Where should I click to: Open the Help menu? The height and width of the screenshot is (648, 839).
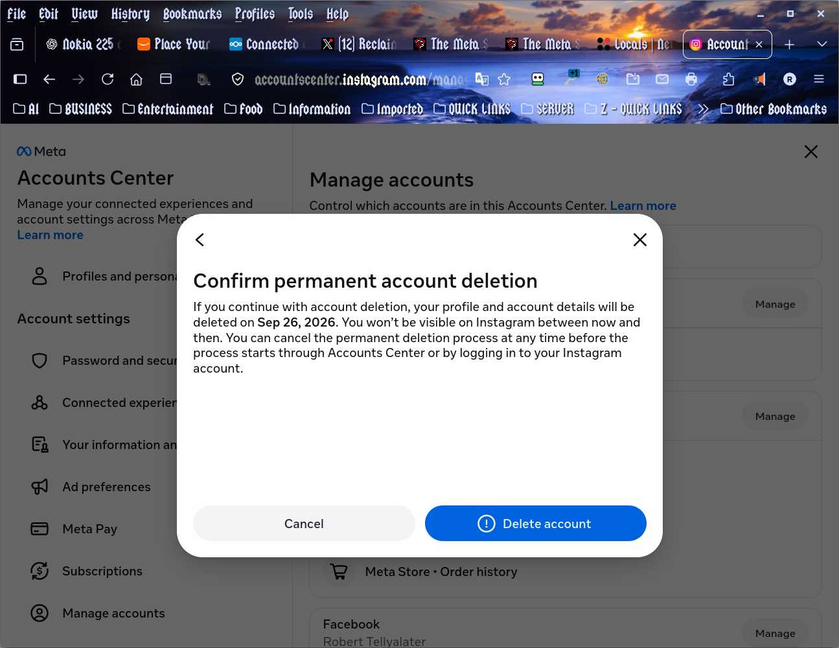337,14
